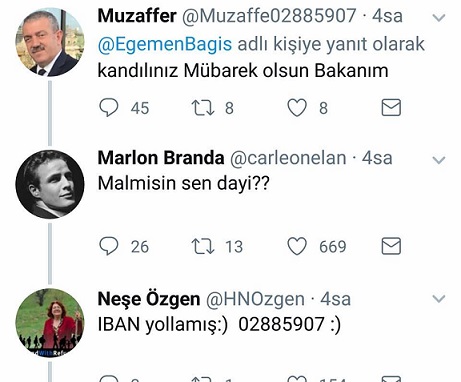Expand the menu arrow on Marlon Branda's tweet
461x382 pixels.
click(439, 160)
